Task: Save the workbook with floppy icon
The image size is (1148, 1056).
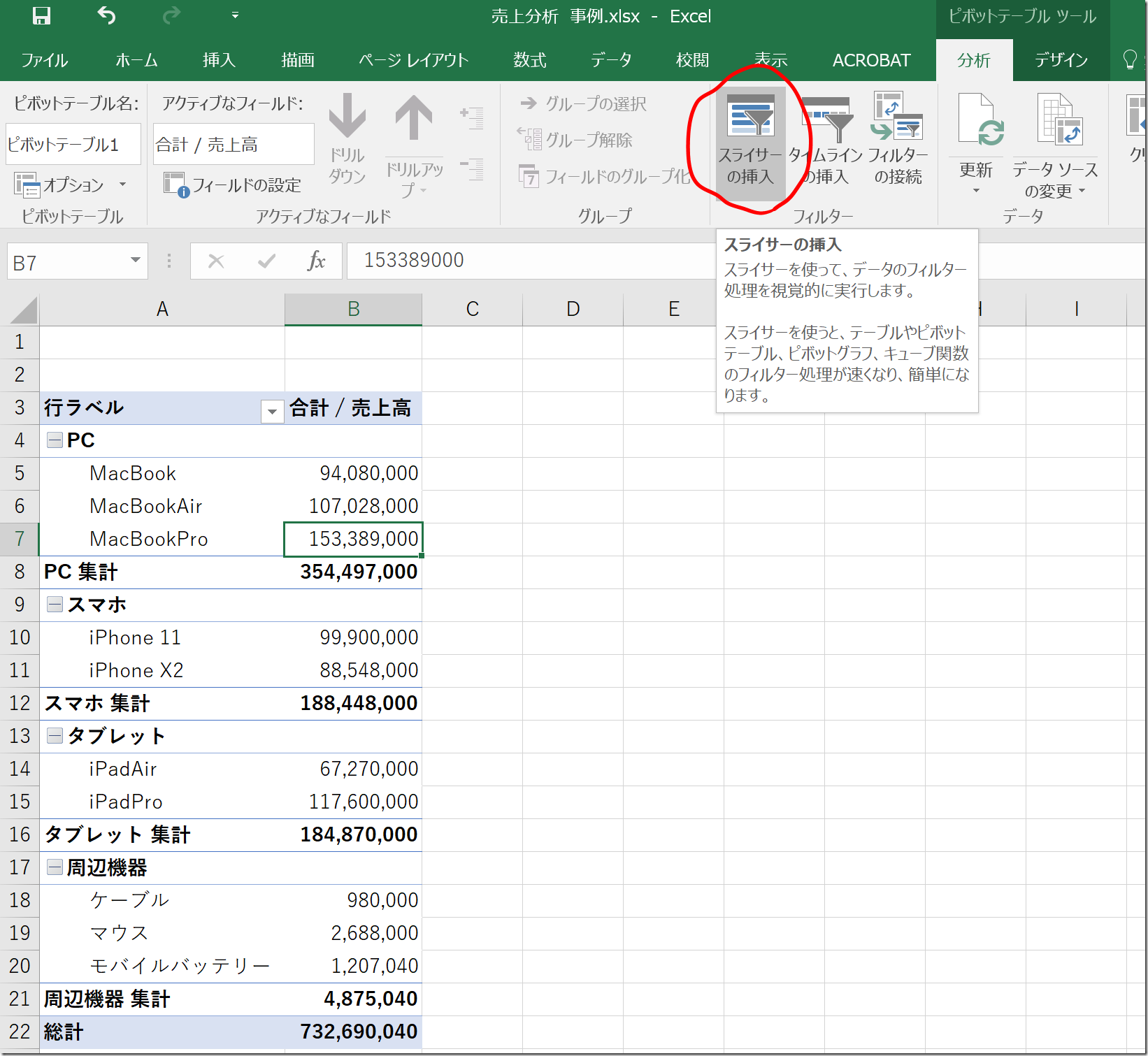Action: 41,15
